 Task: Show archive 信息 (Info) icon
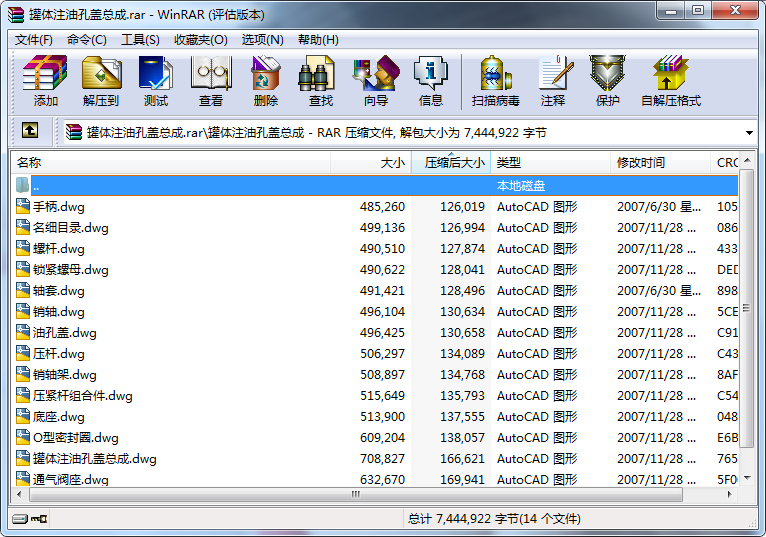pyautogui.click(x=430, y=73)
